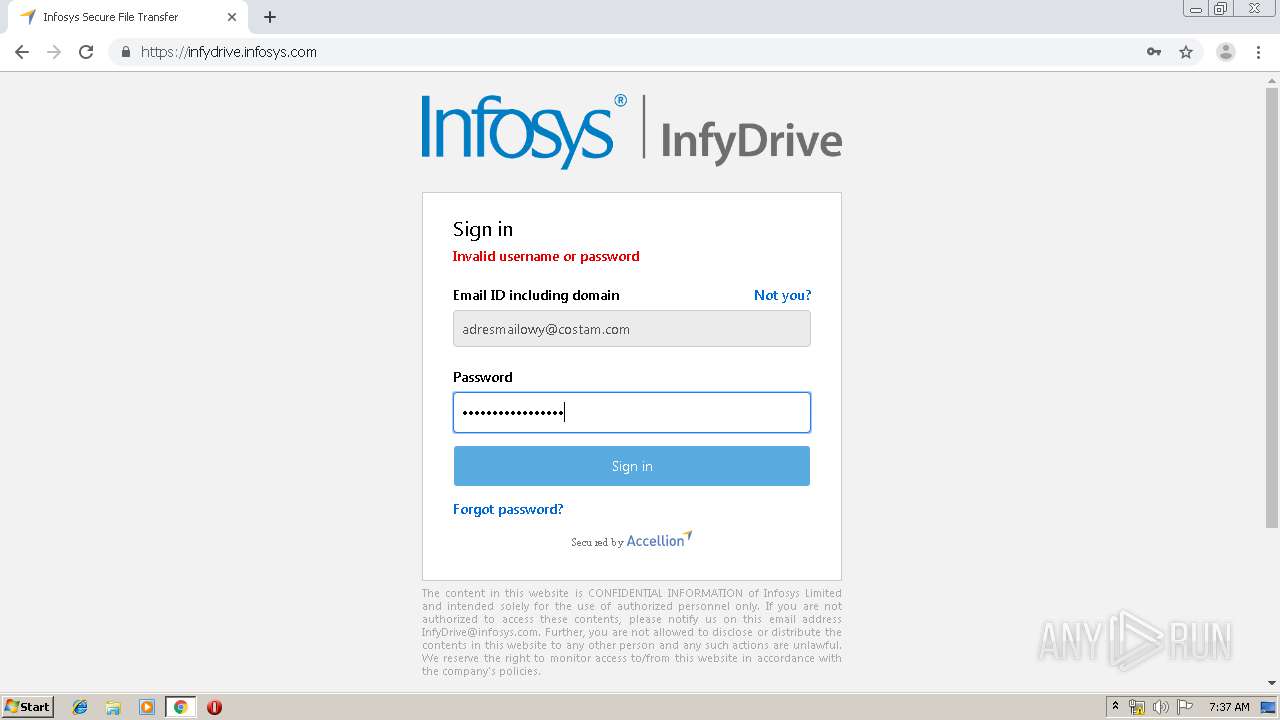Screen dimensions: 1280x720
Task: Minimize the Chrome window
Action: click(x=1195, y=9)
